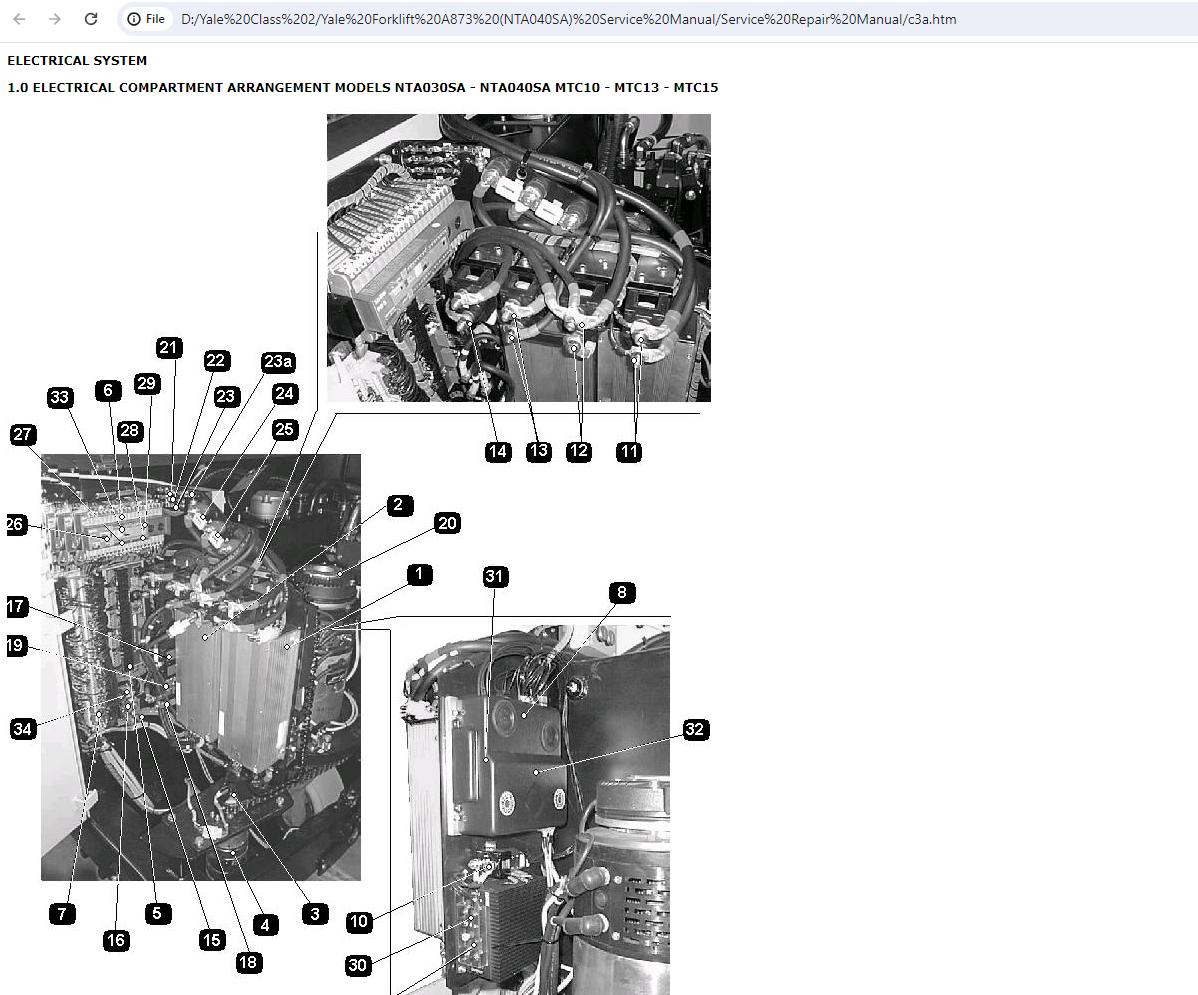The height and width of the screenshot is (995, 1198).
Task: Click callout label 14
Action: (x=497, y=451)
